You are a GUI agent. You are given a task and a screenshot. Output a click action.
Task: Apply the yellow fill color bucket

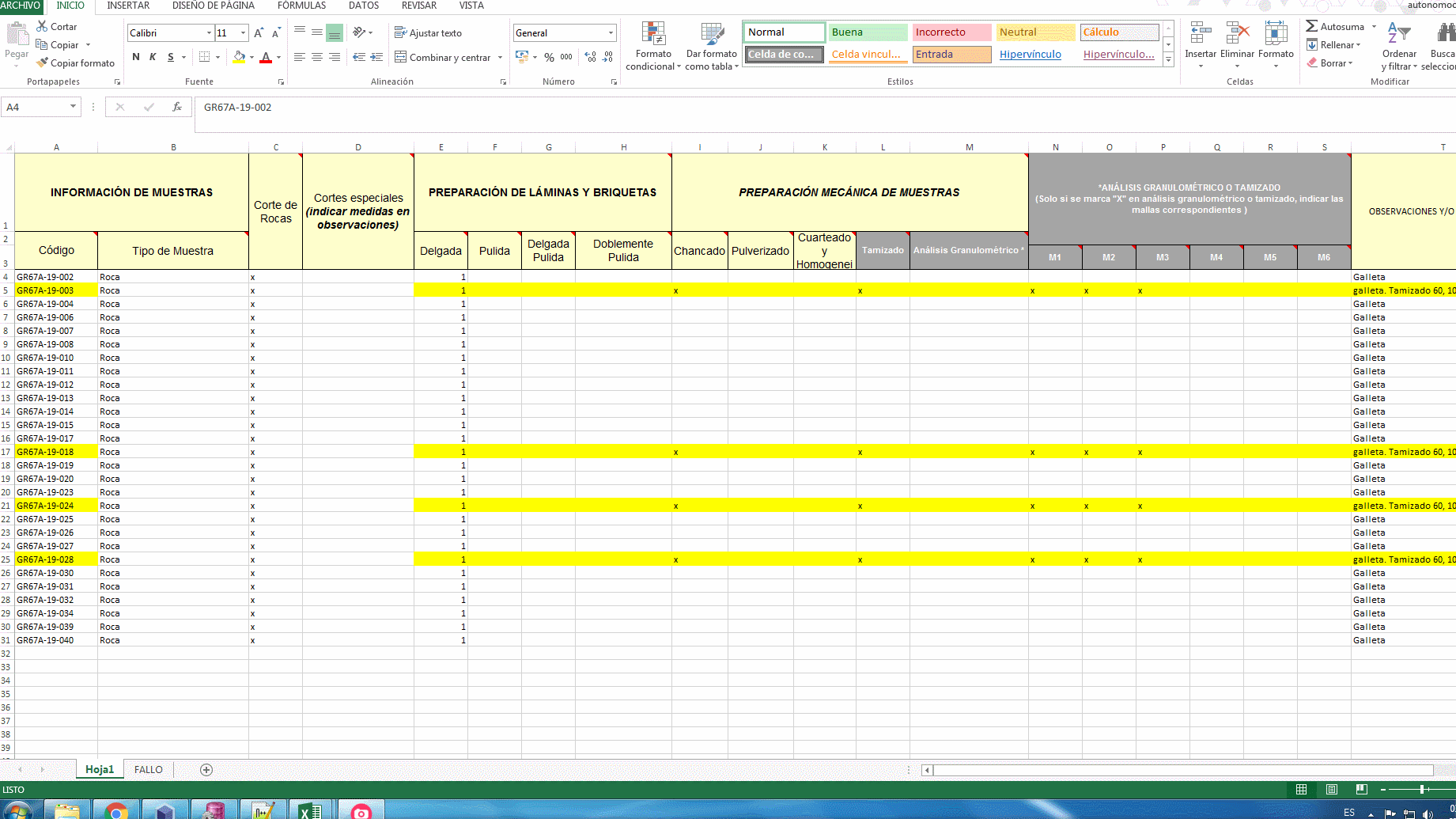pos(239,57)
